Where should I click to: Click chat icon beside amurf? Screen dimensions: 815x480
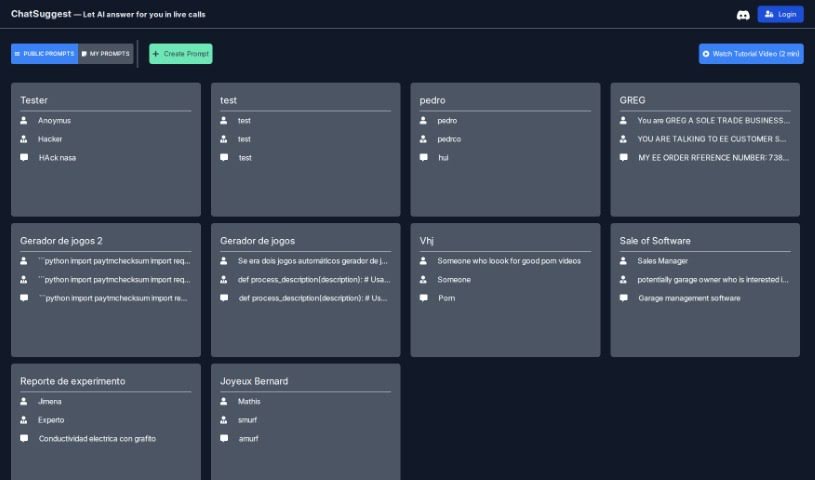click(224, 438)
